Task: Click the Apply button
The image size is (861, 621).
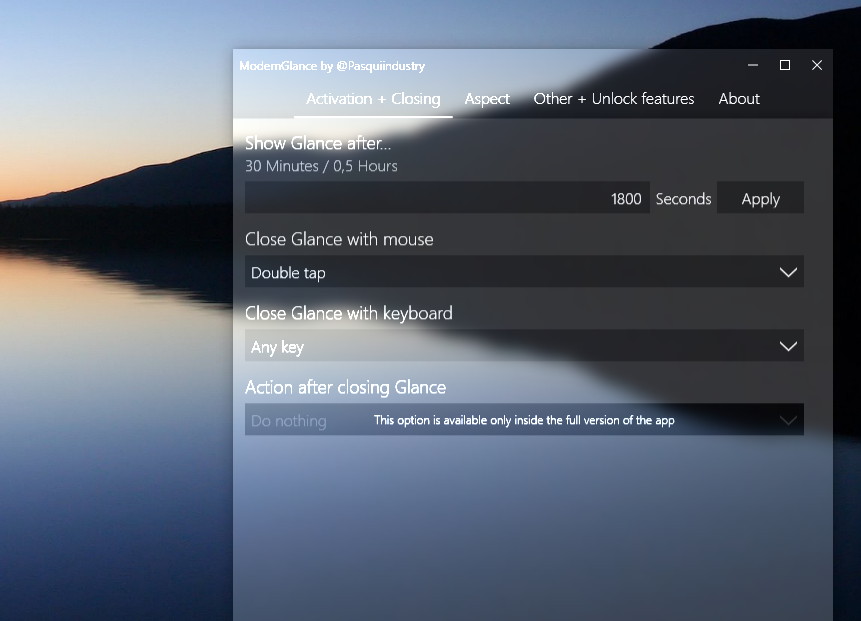Action: (x=761, y=198)
